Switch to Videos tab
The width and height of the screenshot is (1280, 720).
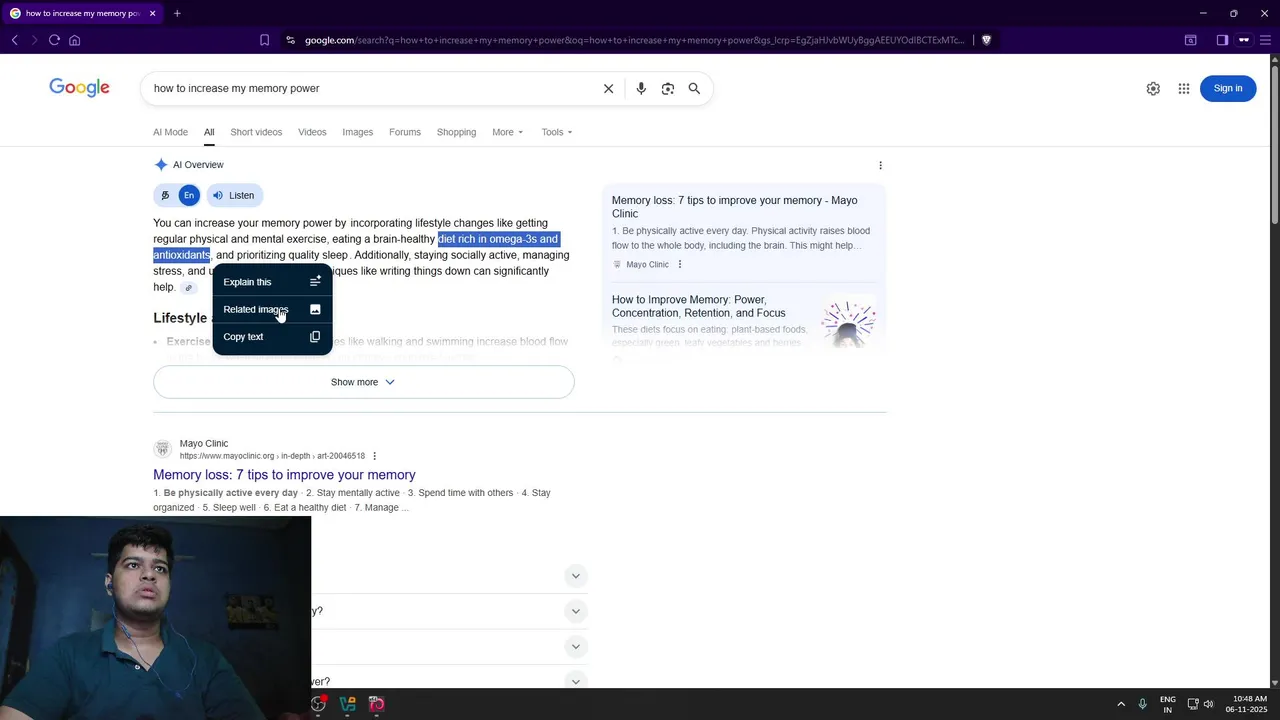coord(312,132)
